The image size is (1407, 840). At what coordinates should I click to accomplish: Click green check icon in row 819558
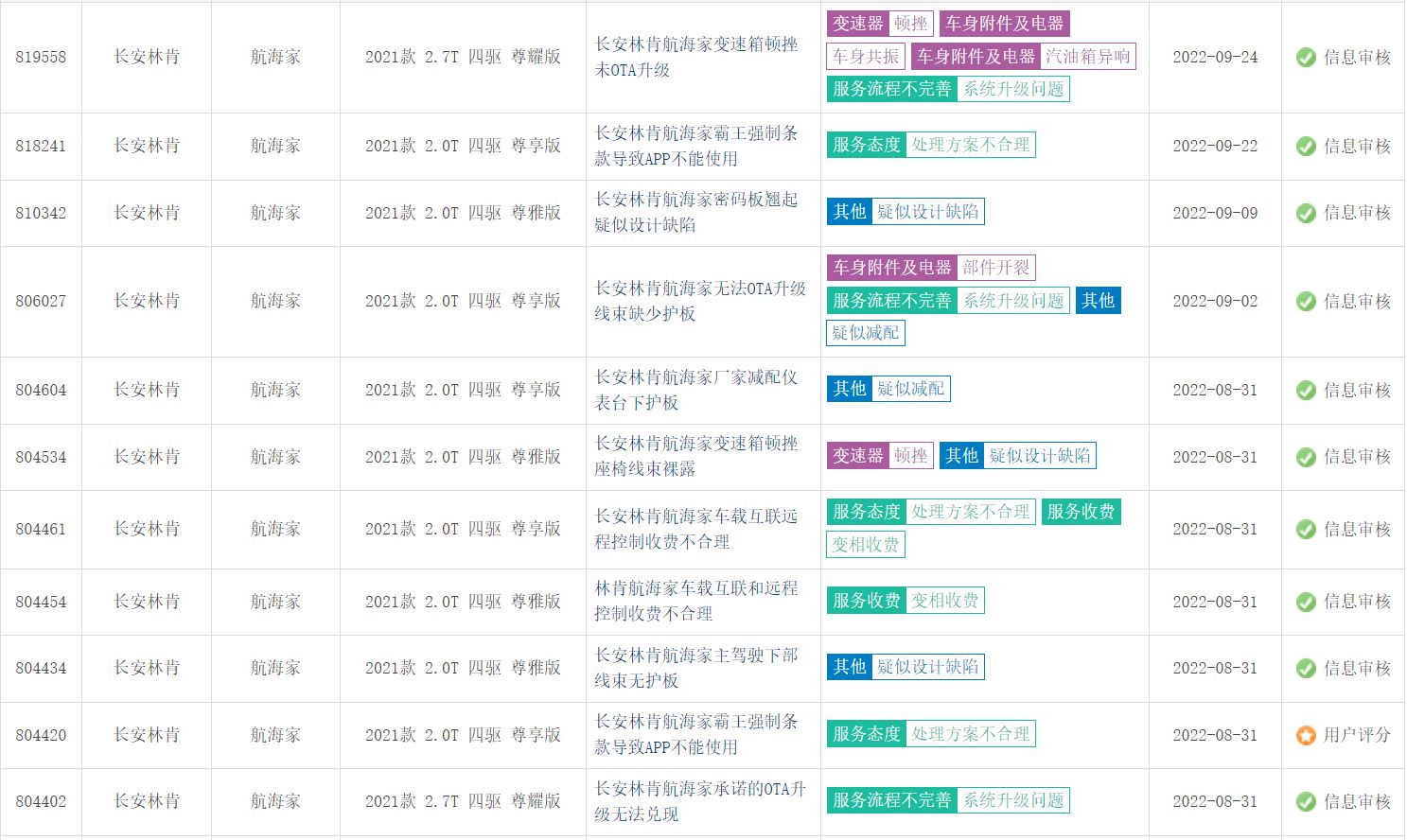point(1306,57)
